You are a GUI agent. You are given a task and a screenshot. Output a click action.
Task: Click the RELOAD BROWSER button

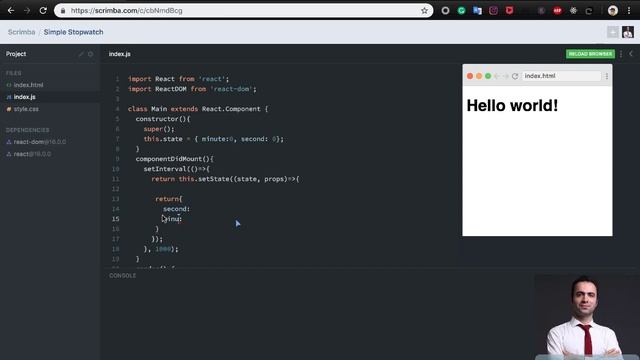(590, 54)
